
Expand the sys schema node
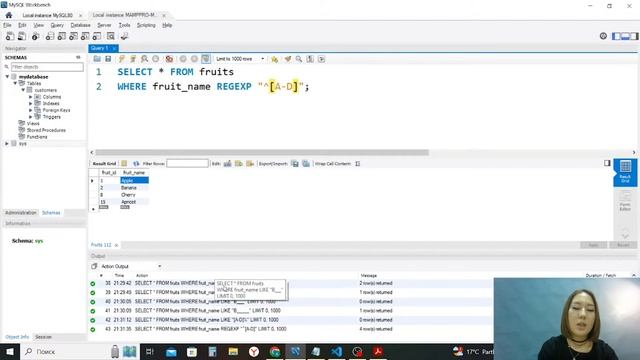pyautogui.click(x=7, y=144)
